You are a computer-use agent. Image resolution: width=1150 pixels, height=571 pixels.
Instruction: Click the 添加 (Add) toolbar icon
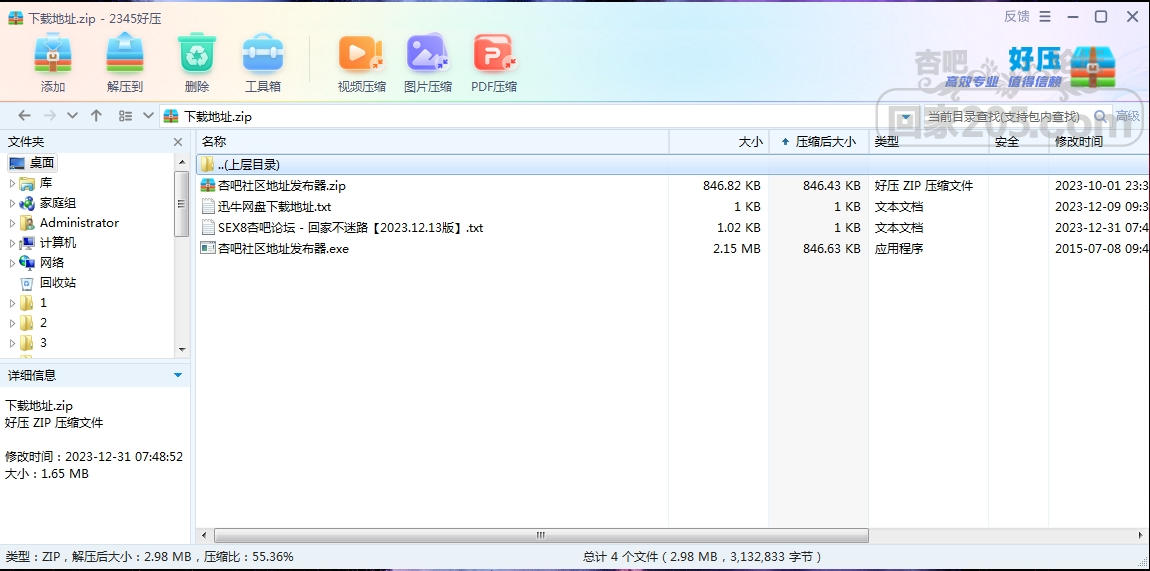pyautogui.click(x=53, y=54)
